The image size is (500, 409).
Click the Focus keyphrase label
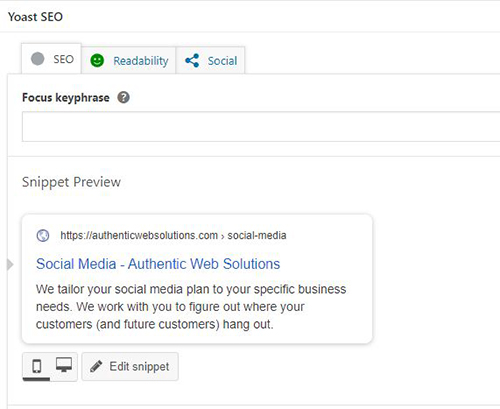click(x=66, y=98)
